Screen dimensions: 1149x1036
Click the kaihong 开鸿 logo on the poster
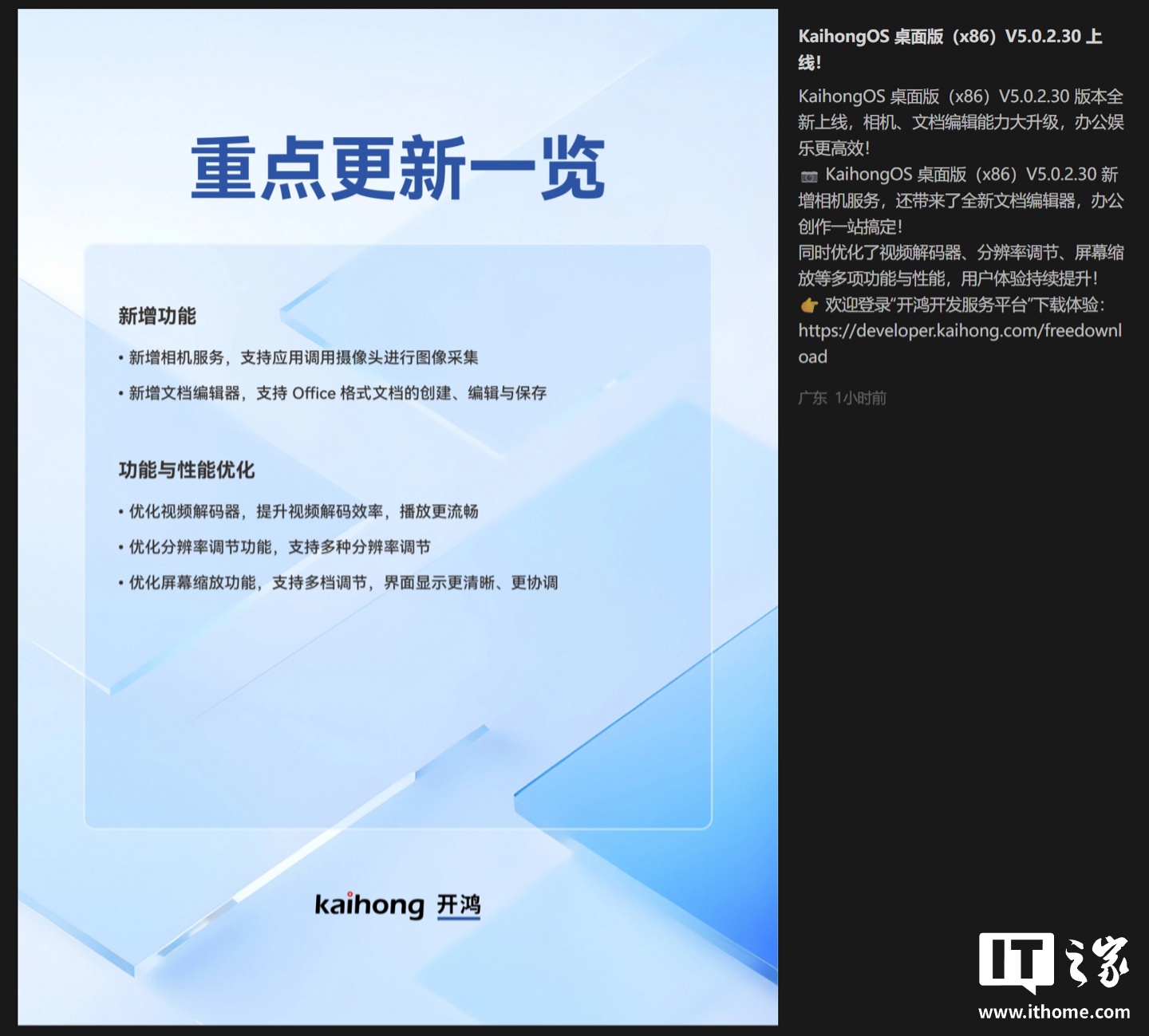pyautogui.click(x=397, y=905)
